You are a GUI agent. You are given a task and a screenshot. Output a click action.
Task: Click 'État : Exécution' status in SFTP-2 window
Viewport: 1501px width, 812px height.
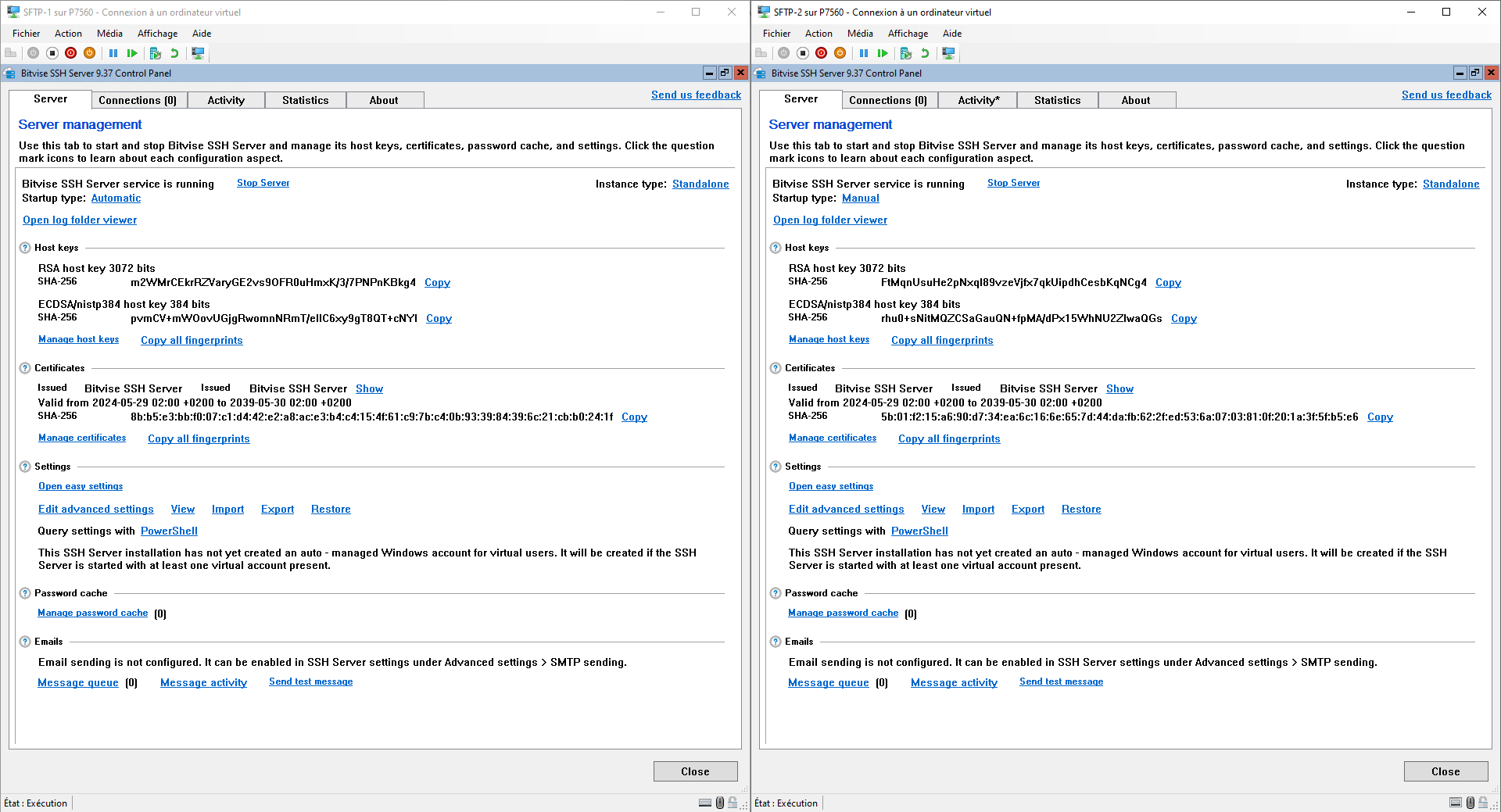[x=786, y=803]
